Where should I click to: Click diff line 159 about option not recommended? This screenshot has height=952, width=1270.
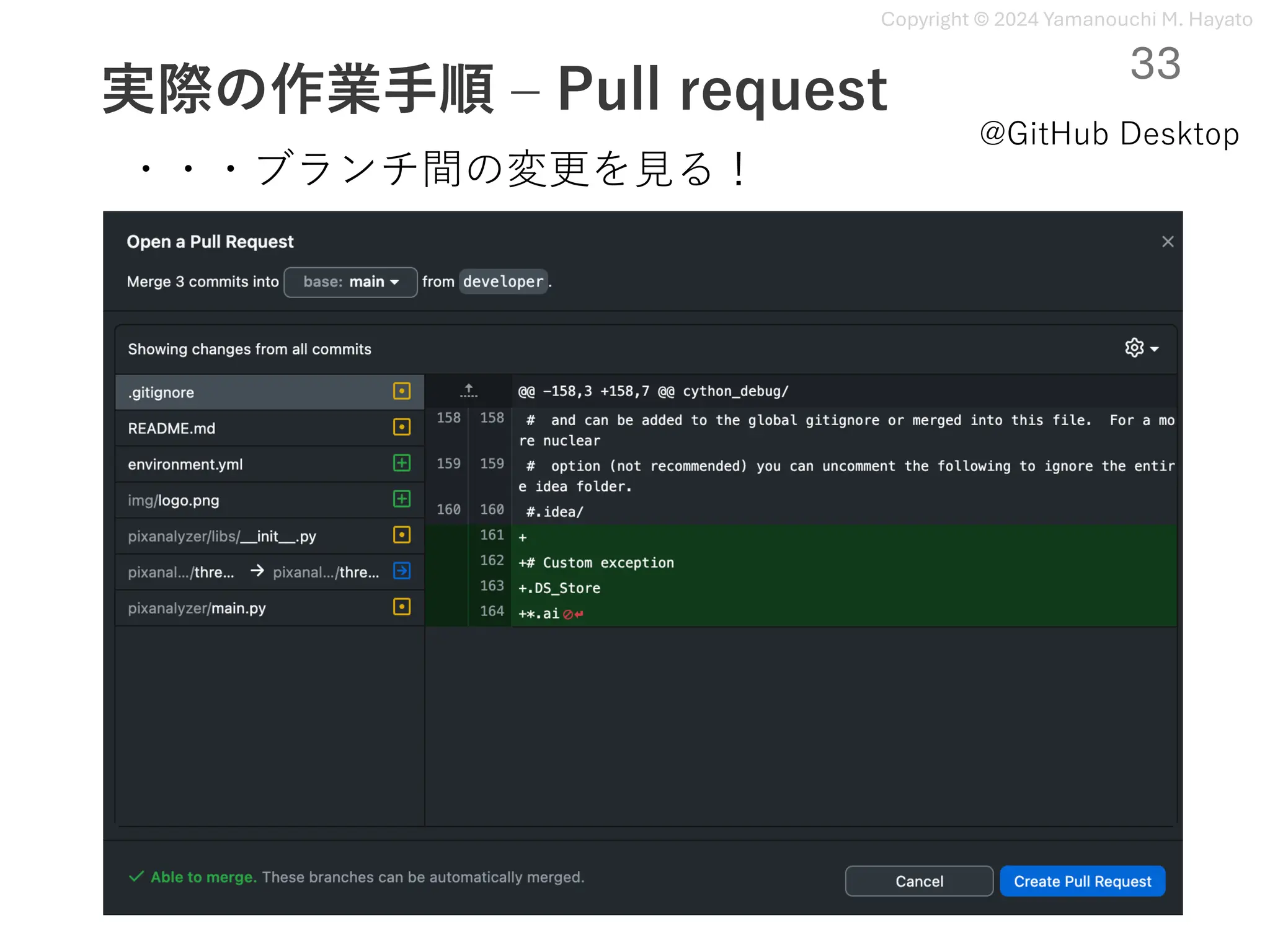pyautogui.click(x=801, y=476)
